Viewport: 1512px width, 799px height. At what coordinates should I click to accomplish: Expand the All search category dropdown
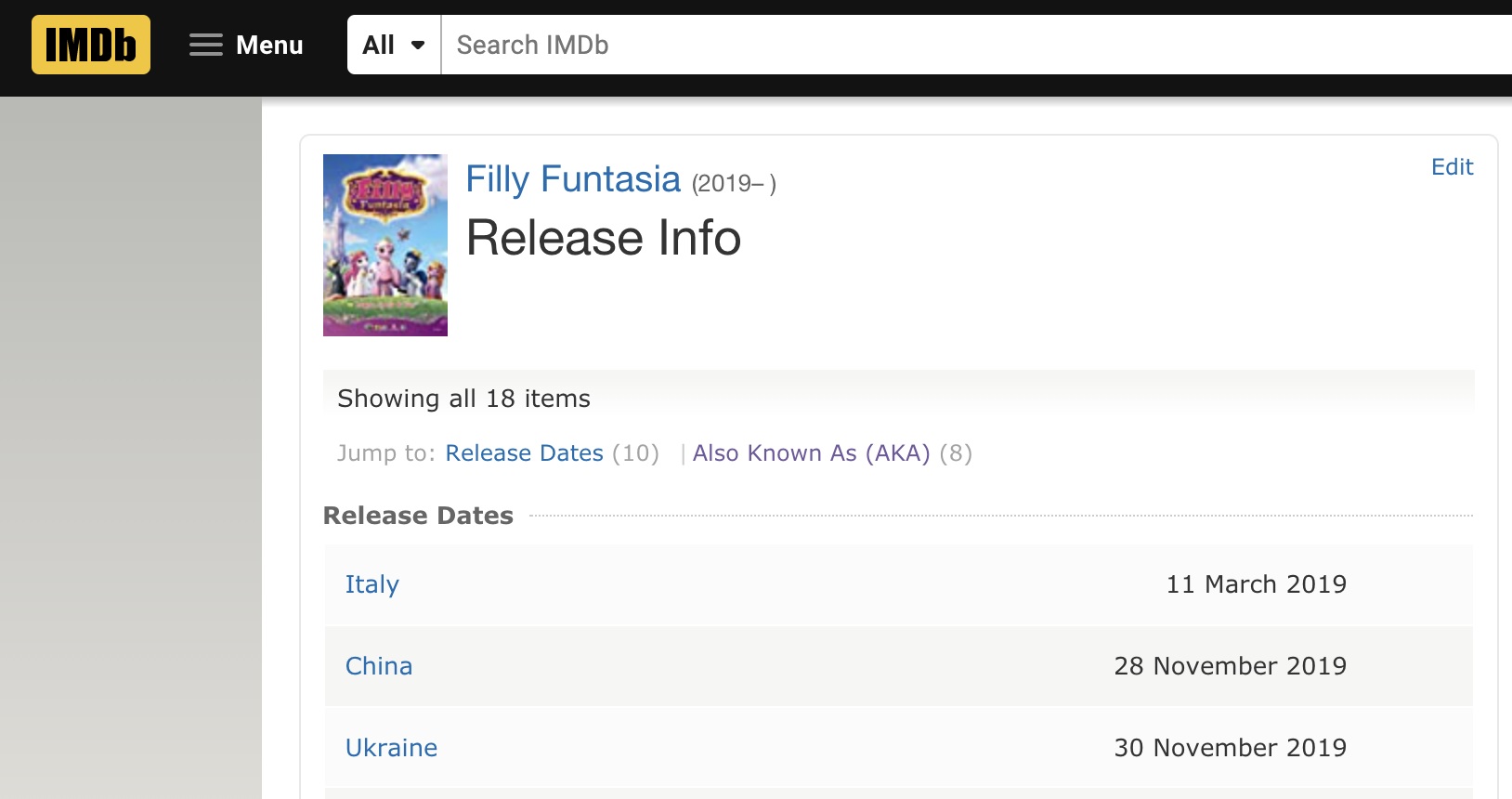(394, 45)
